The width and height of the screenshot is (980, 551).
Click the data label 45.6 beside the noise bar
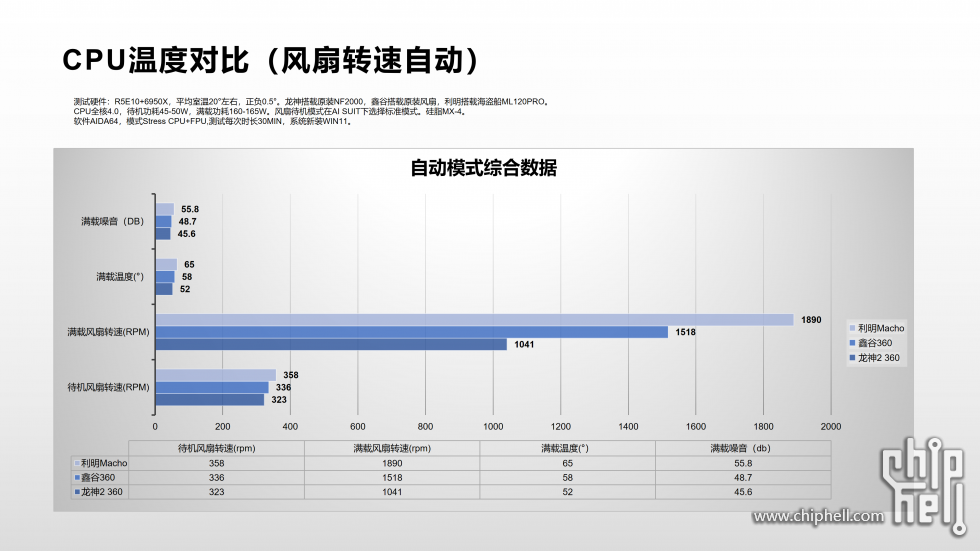pyautogui.click(x=186, y=234)
